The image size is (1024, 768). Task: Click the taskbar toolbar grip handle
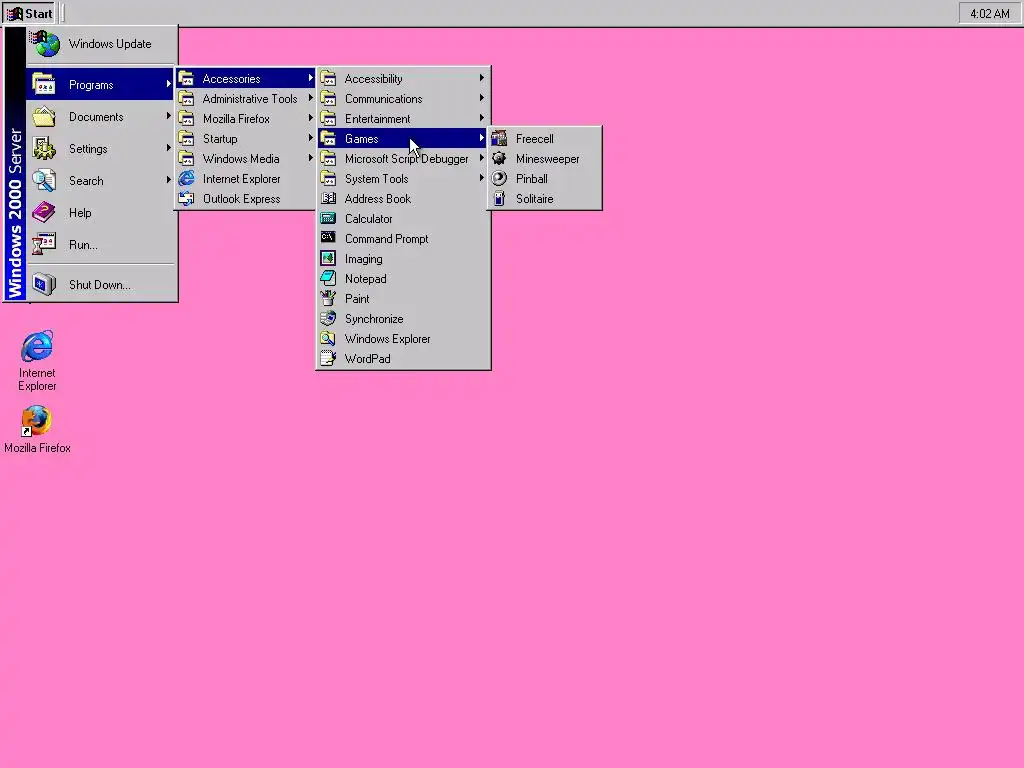pos(63,13)
